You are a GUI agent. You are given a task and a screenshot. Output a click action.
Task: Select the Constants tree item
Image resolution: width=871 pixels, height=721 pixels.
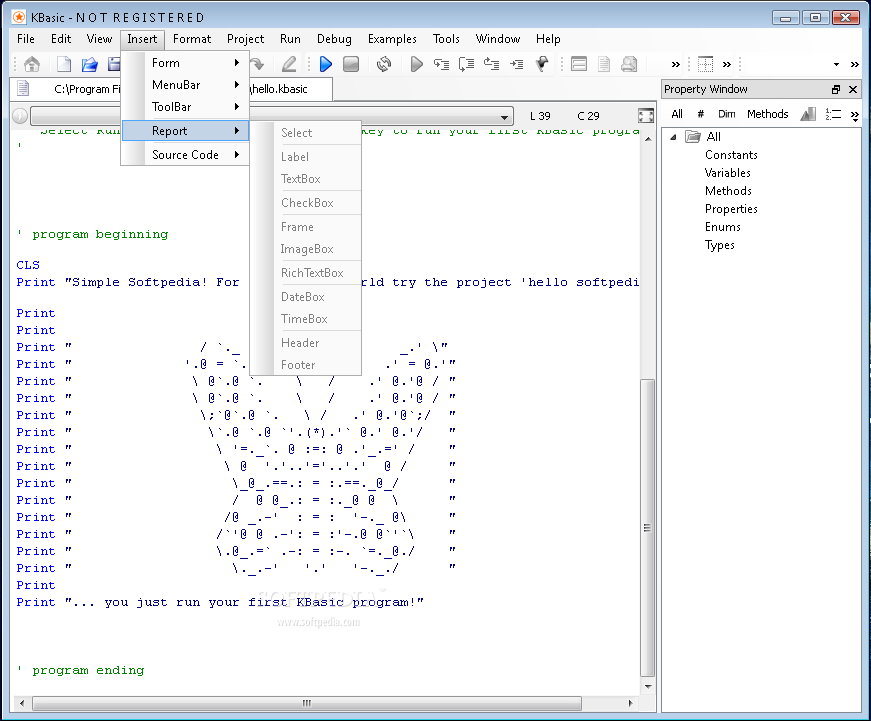coord(731,155)
